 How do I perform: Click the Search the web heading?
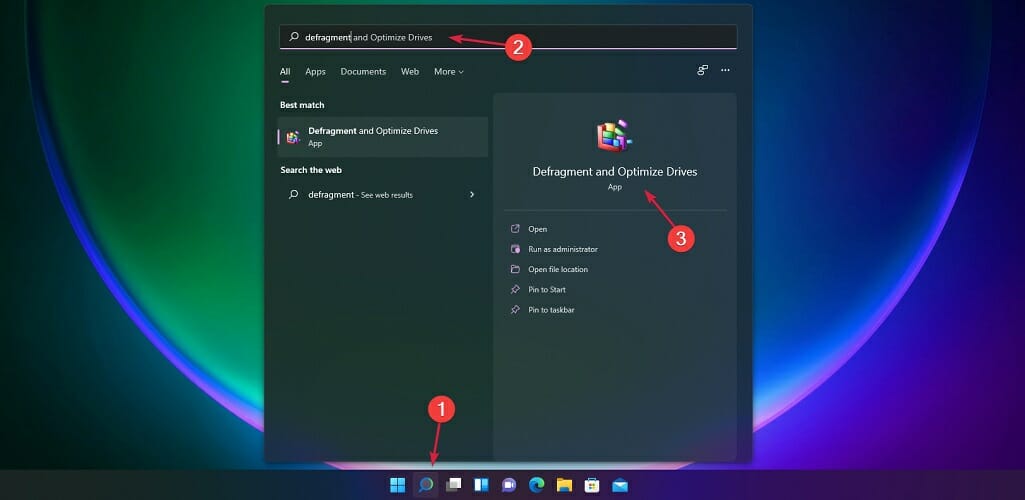pyautogui.click(x=311, y=170)
